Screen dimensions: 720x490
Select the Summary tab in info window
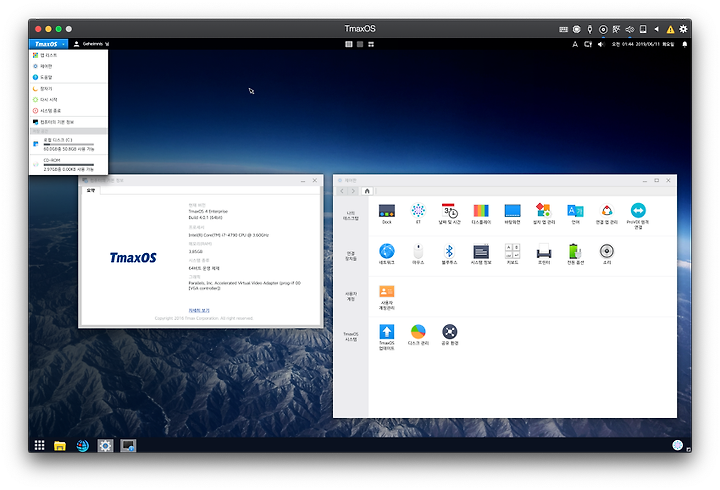91,190
